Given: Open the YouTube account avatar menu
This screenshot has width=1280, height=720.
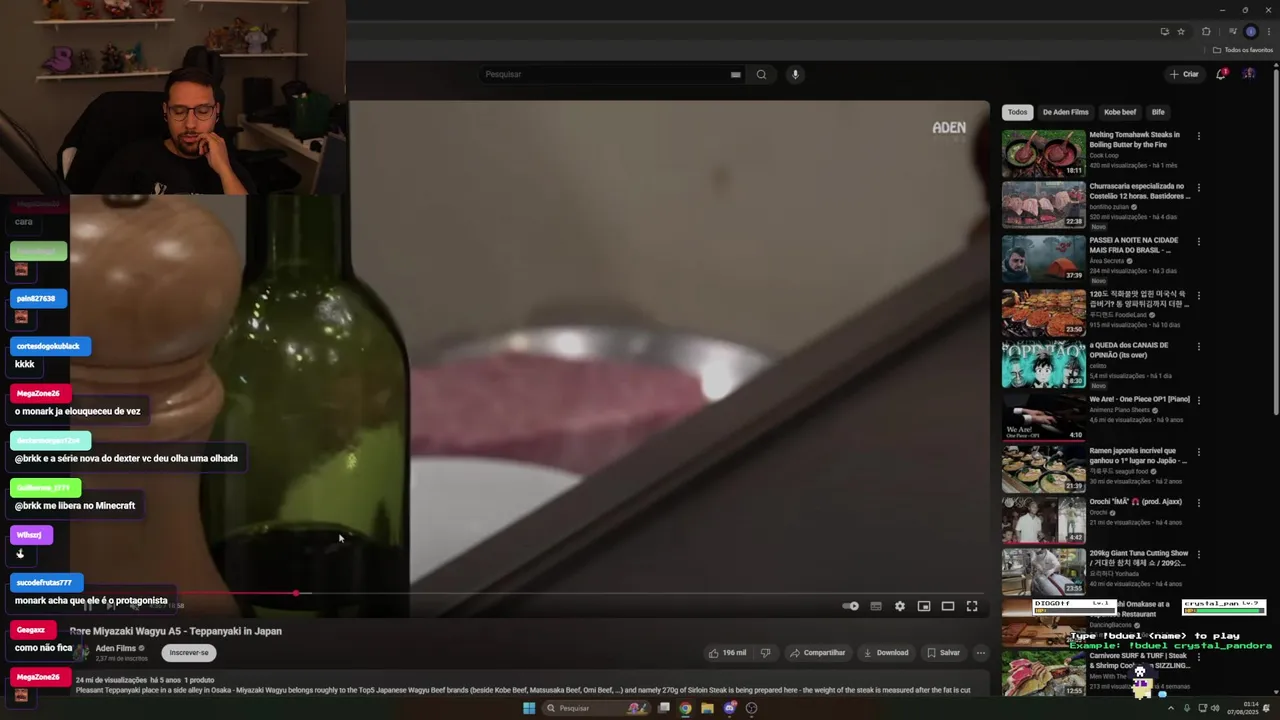Looking at the screenshot, I should (x=1249, y=74).
